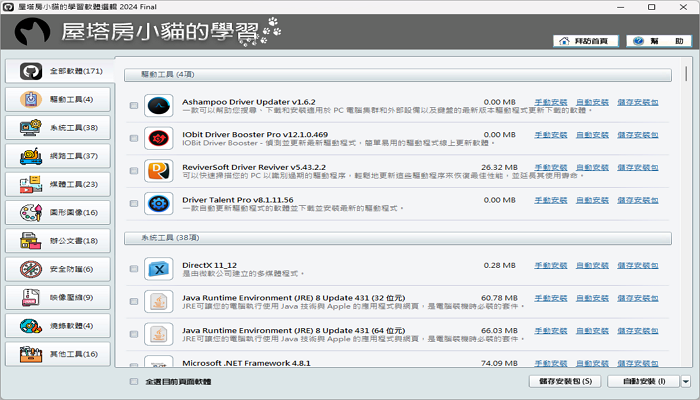700x400 pixels.
Task: Click the 66.03 MB size value
Action: coord(499,331)
